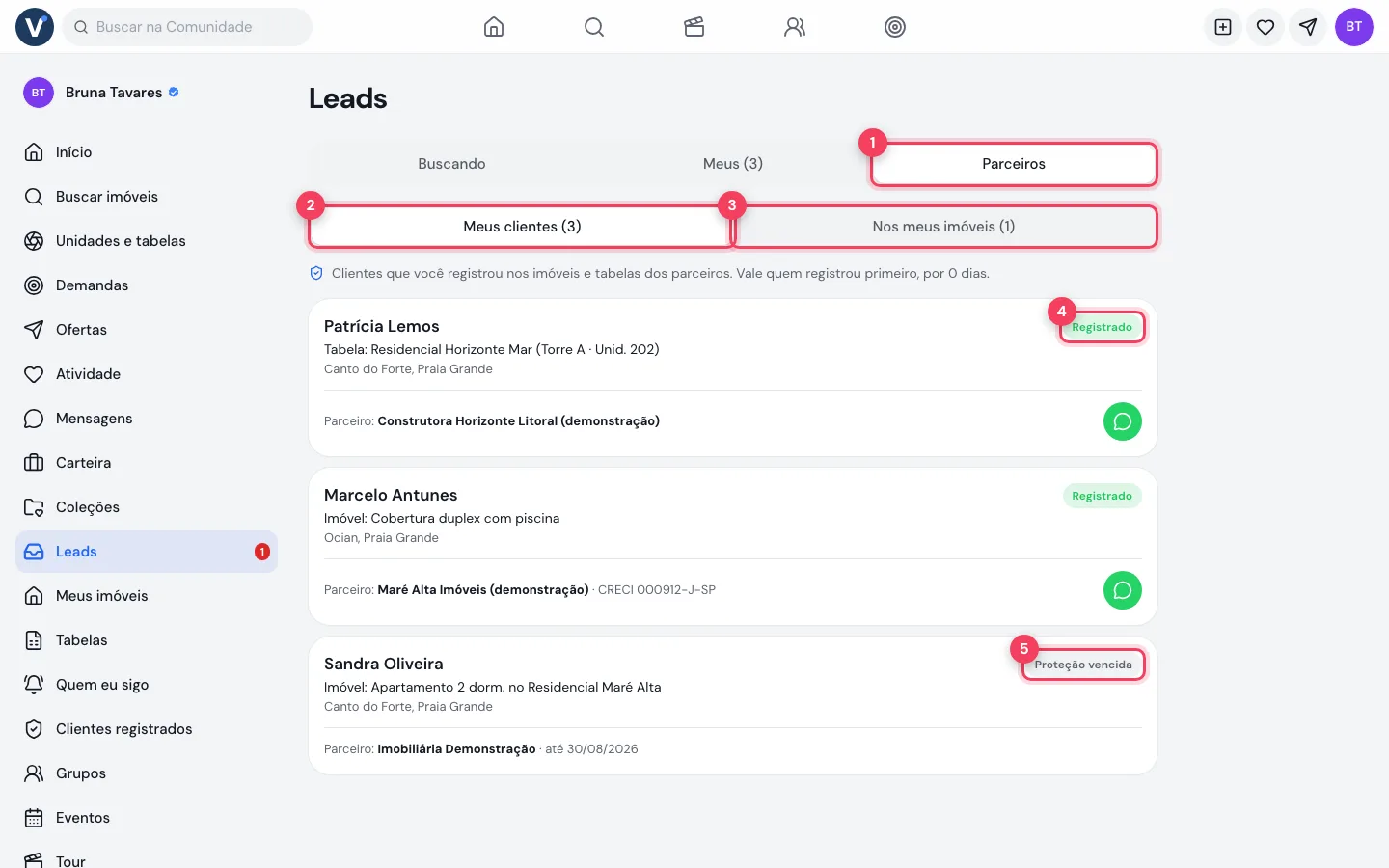
Task: Open the search icon in top navigation
Action: (594, 27)
